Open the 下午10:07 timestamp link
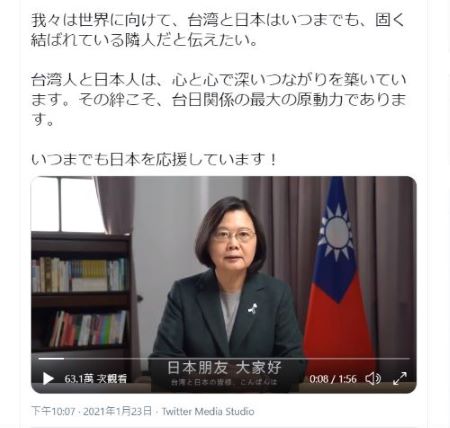The image size is (450, 428). pyautogui.click(x=53, y=411)
